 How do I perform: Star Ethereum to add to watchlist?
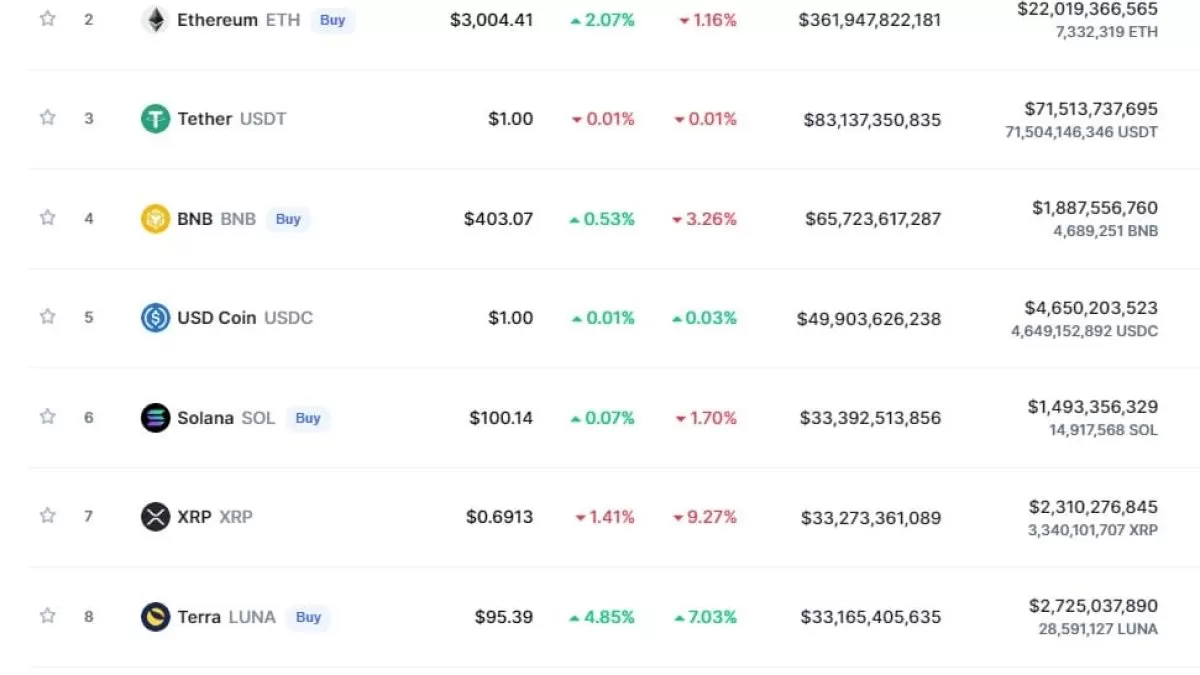47,18
